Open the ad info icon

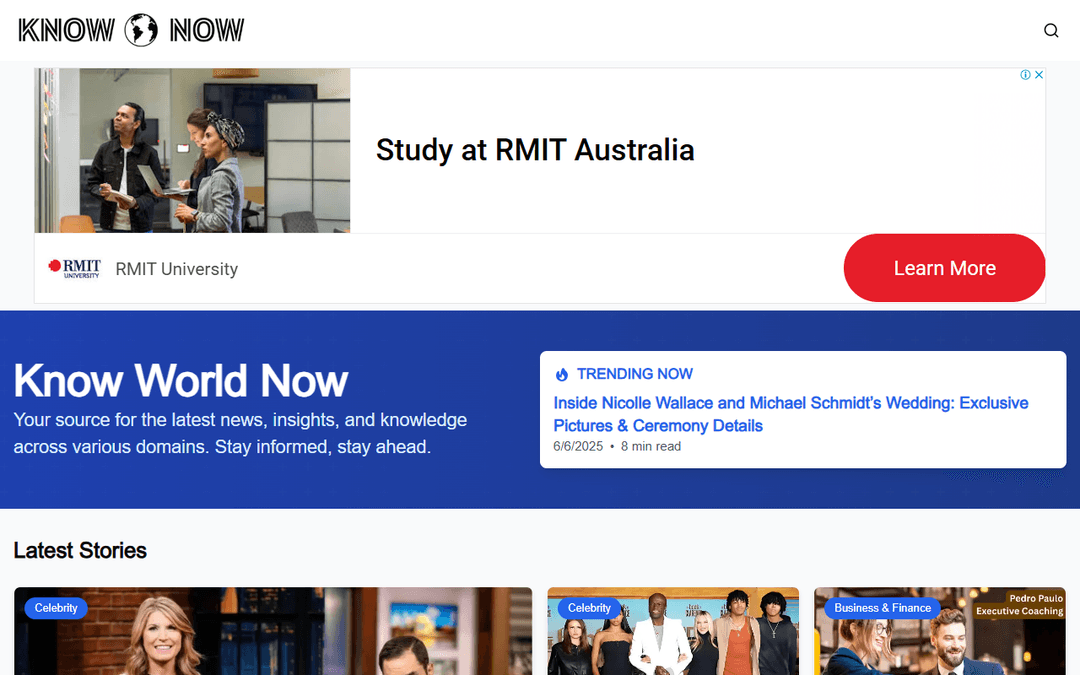(x=1025, y=74)
